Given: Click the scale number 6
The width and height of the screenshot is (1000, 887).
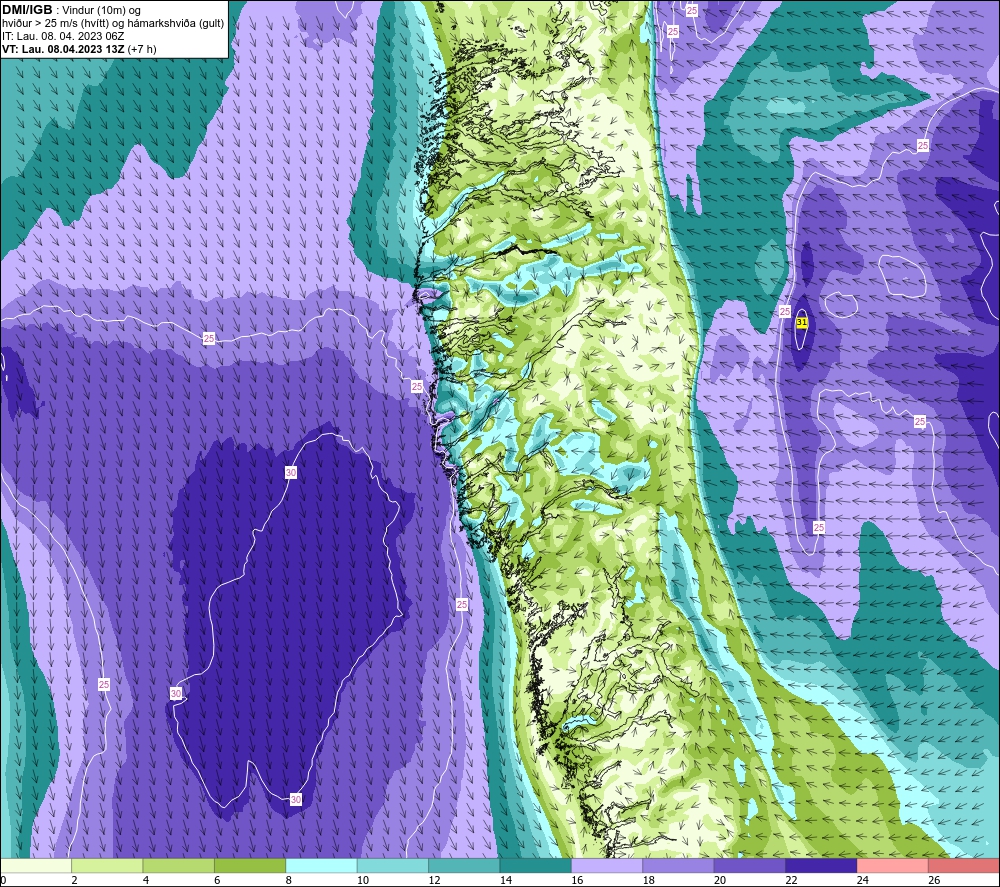Looking at the screenshot, I should pyautogui.click(x=217, y=880).
